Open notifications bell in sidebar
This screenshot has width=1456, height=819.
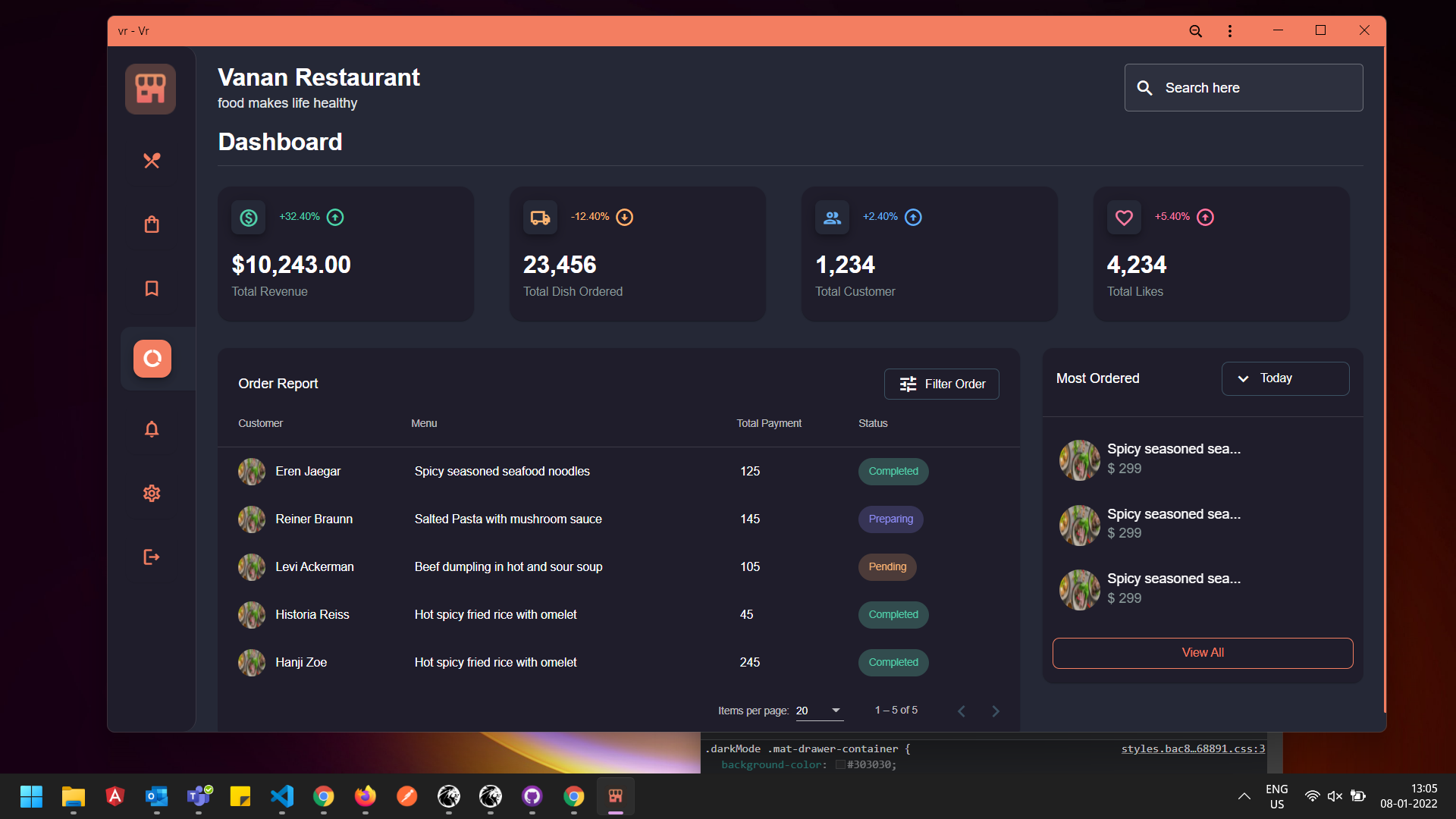coord(152,429)
